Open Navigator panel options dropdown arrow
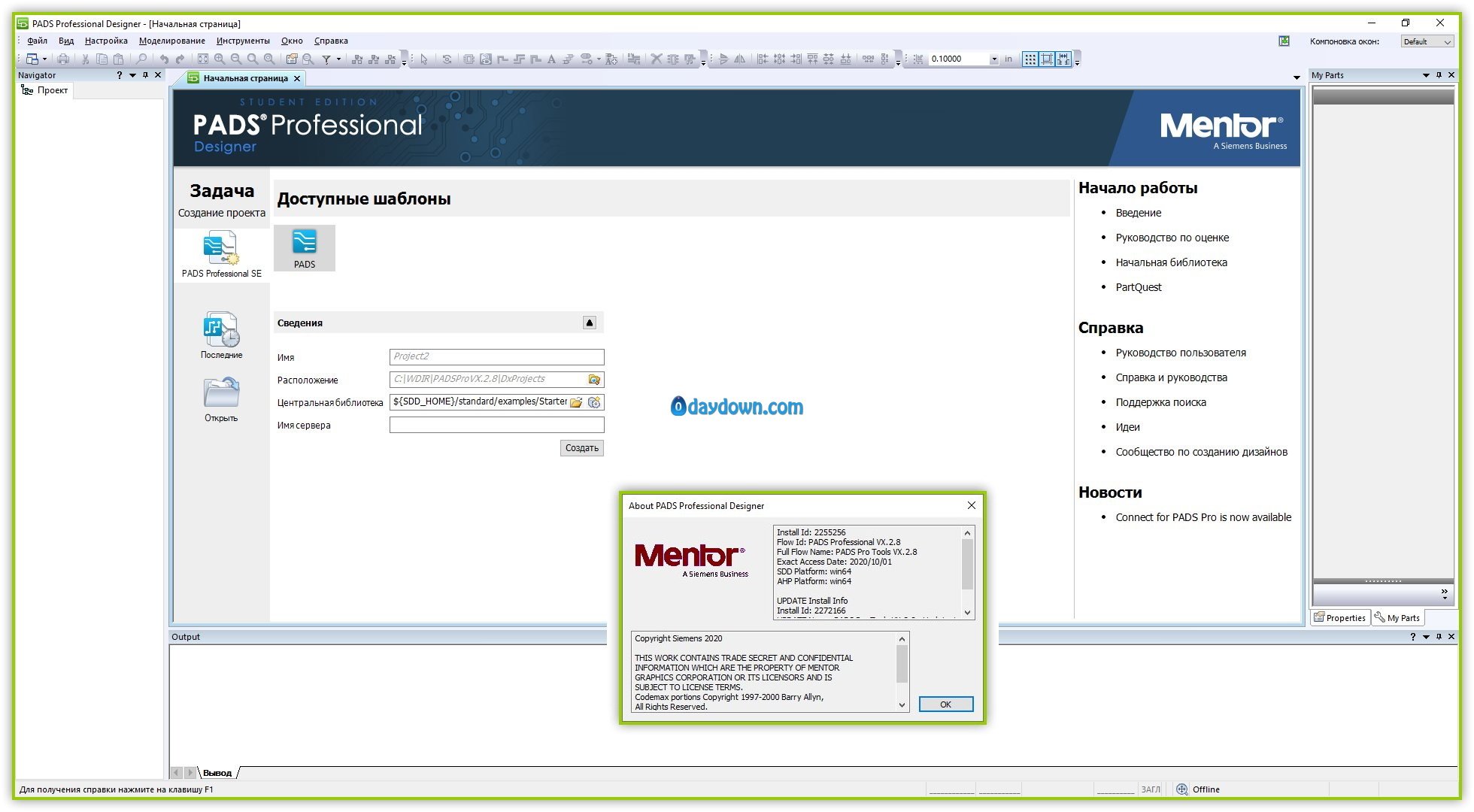Screen dimensions: 1474x812 click(132, 75)
